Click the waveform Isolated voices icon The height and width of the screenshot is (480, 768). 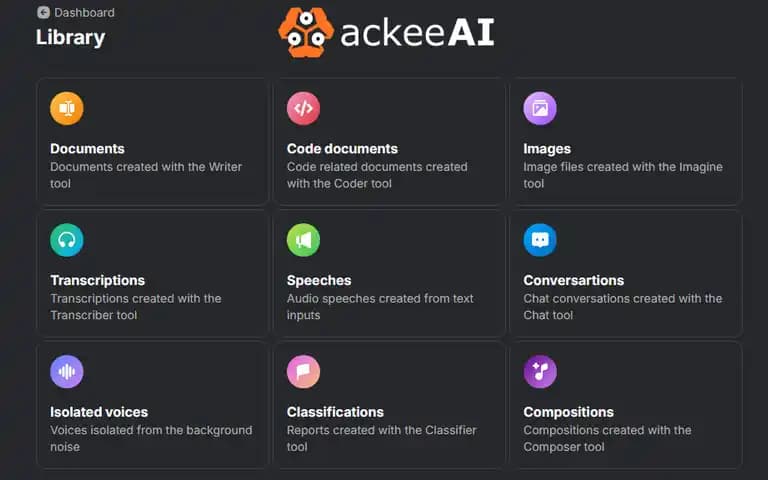point(67,372)
